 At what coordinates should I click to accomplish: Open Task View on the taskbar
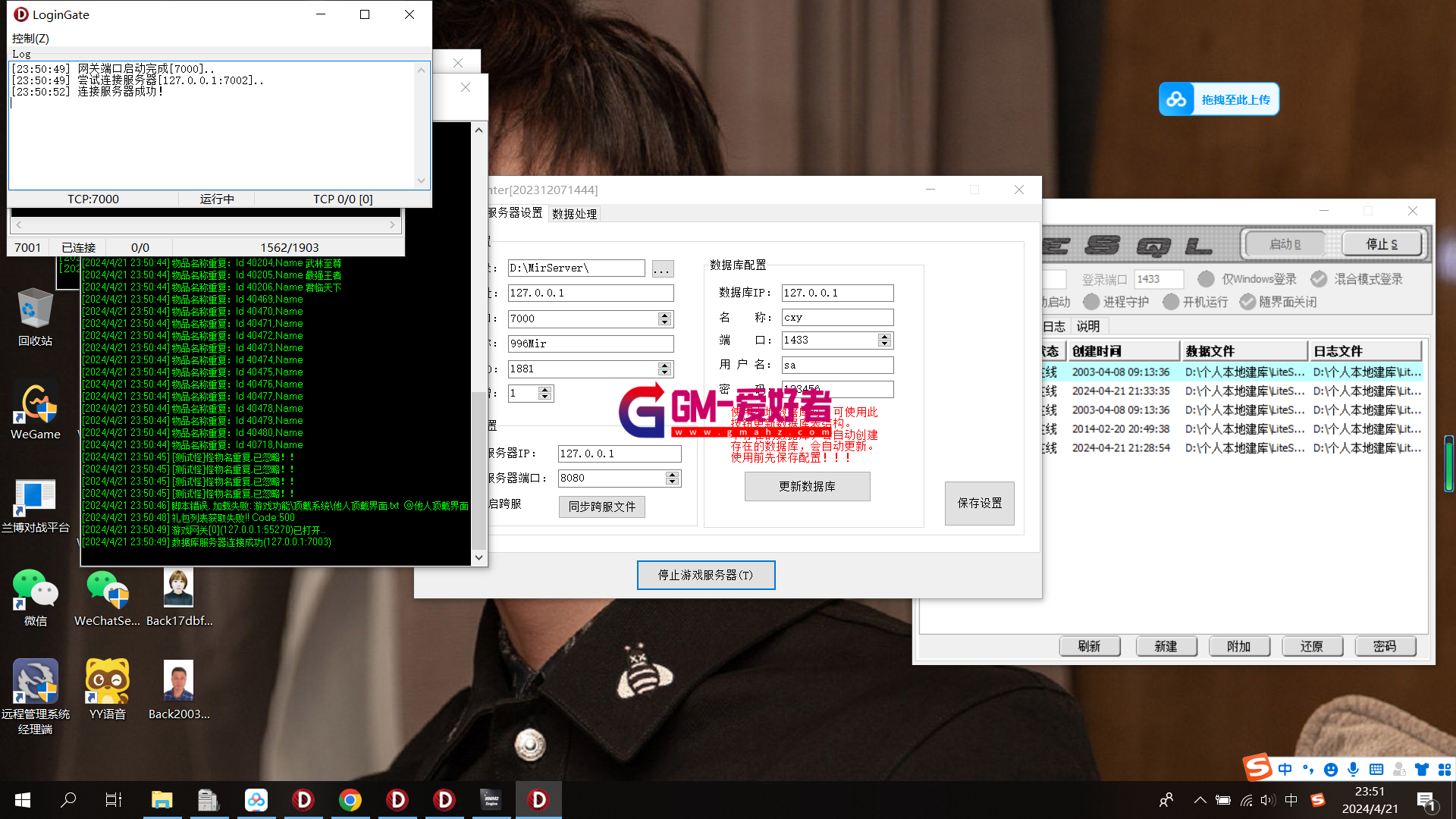point(114,799)
